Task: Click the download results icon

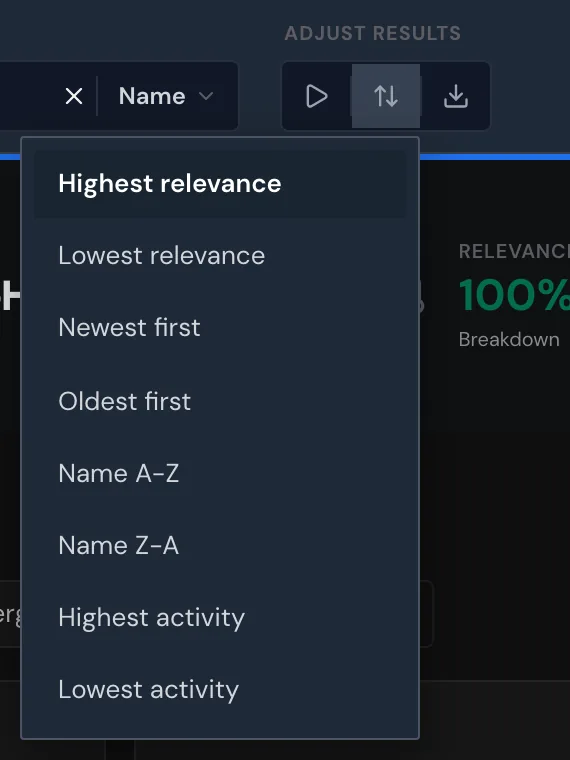Action: pyautogui.click(x=456, y=96)
